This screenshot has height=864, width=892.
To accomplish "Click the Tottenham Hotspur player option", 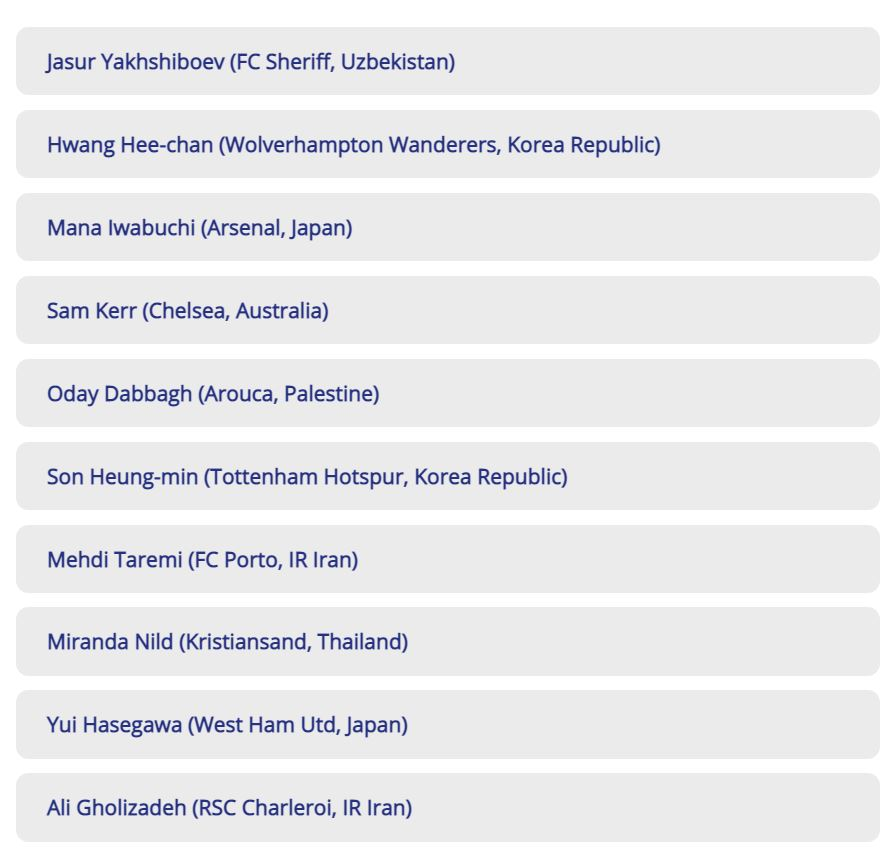I will 446,477.
